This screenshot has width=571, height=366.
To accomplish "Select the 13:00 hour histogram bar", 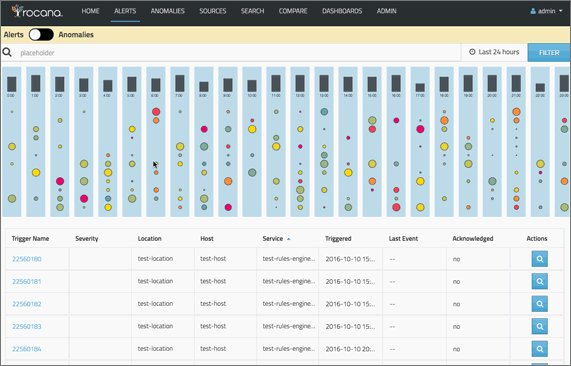I will tap(324, 83).
